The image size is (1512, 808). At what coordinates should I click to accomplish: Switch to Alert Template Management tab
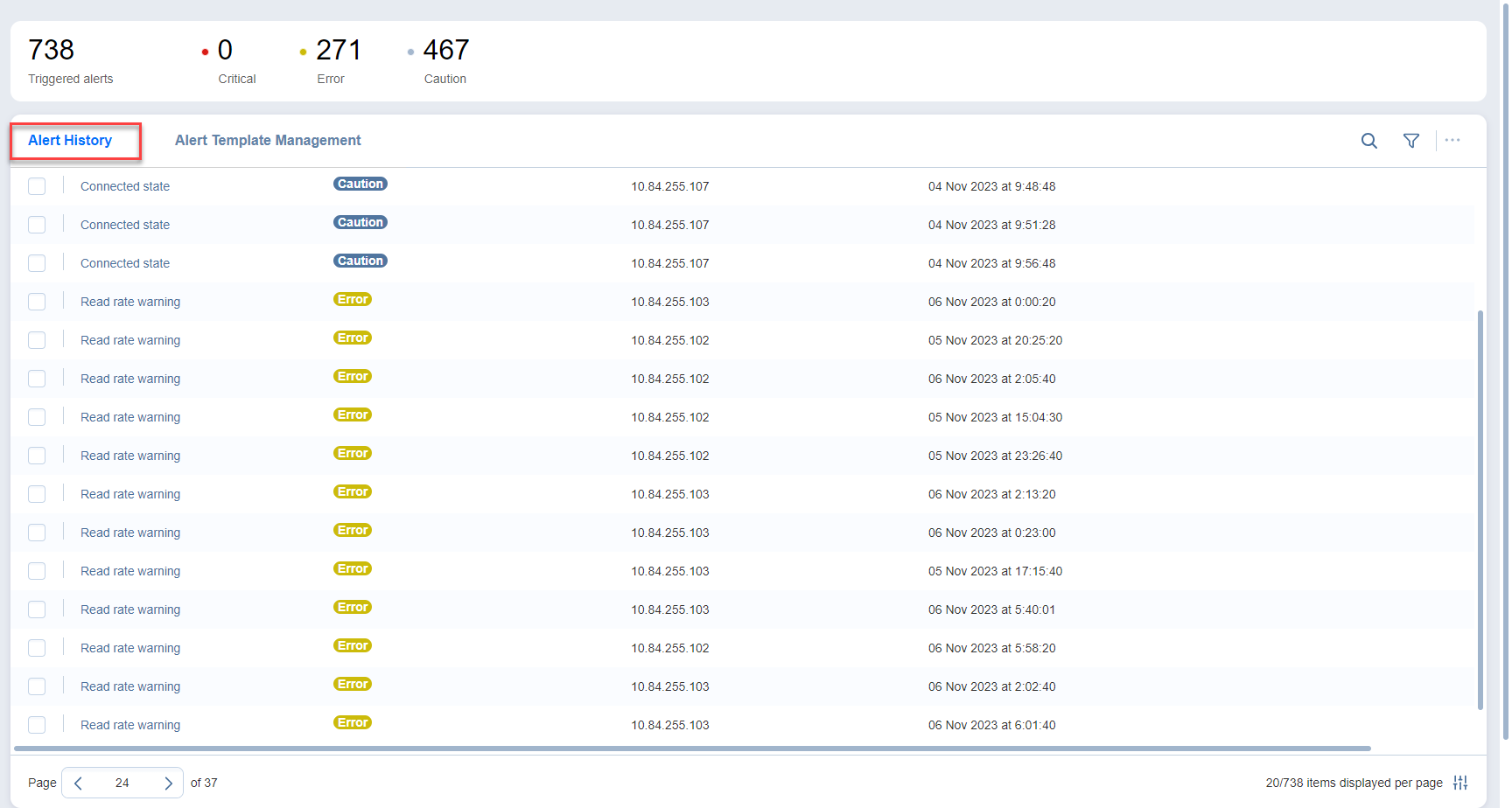pos(268,141)
